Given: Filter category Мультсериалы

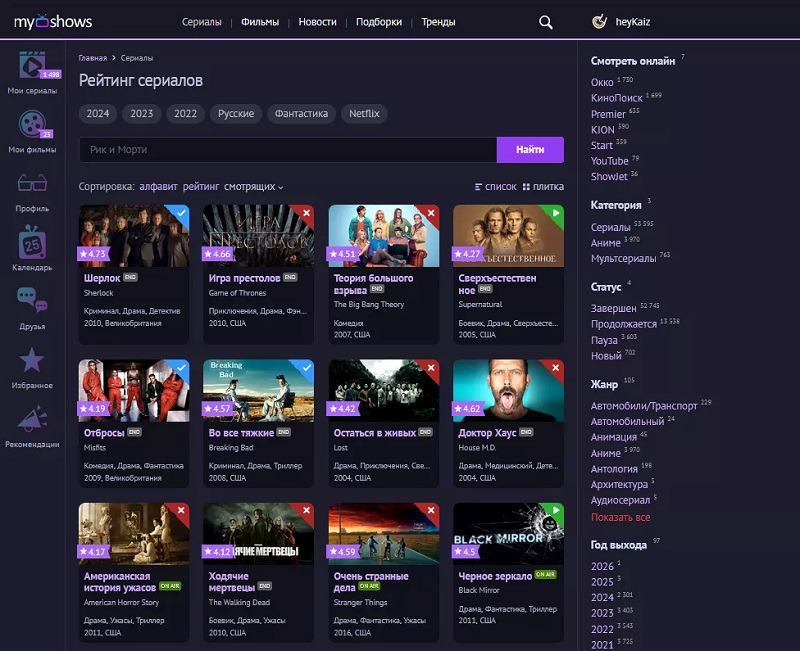Looking at the screenshot, I should click(x=623, y=259).
